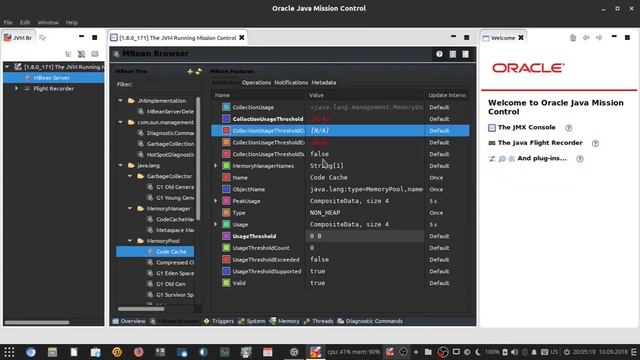Expand the Flight Recorder node
This screenshot has height=360, width=640.
click(x=16, y=88)
